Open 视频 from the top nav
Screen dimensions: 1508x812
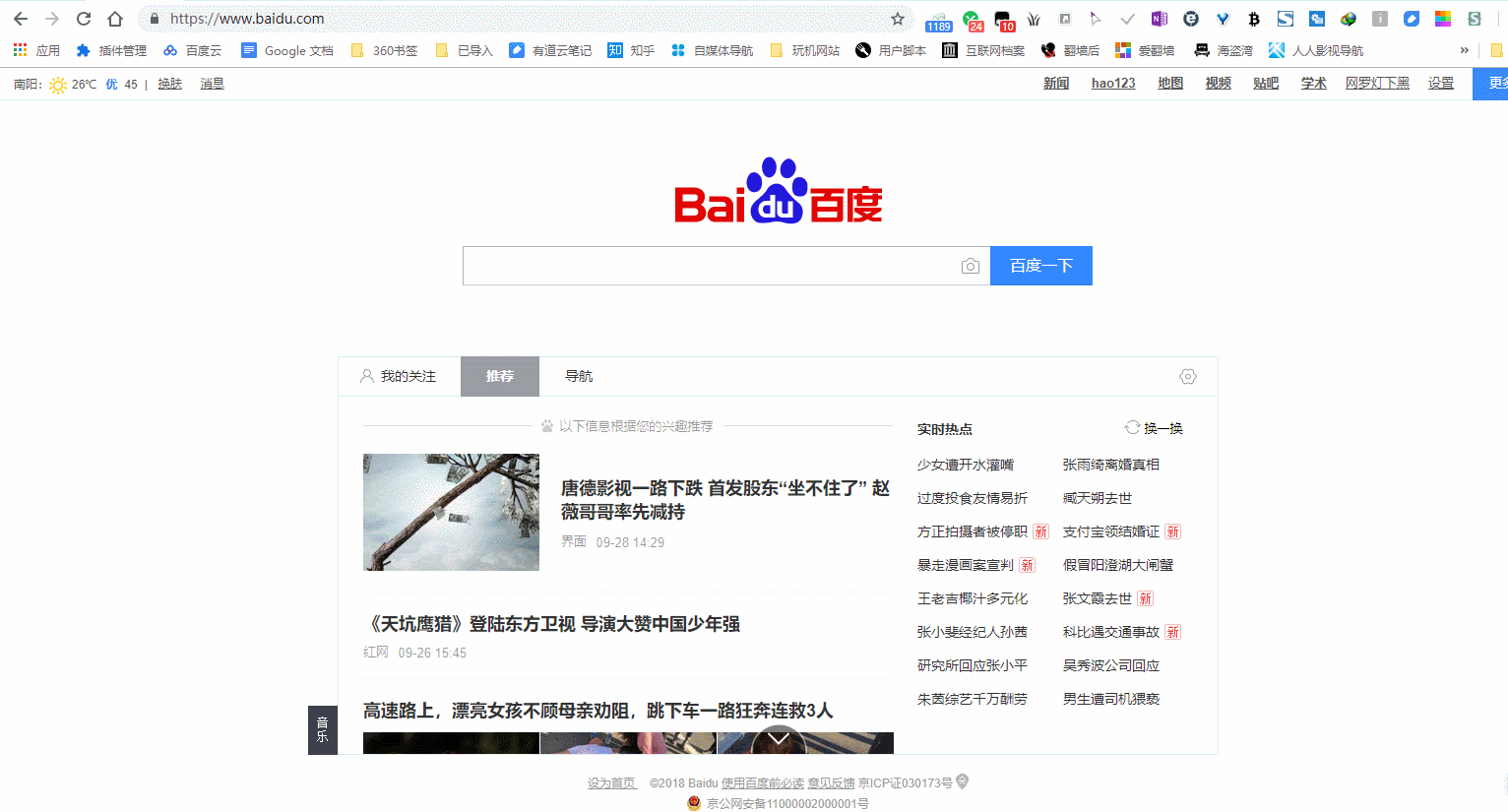pos(1219,84)
